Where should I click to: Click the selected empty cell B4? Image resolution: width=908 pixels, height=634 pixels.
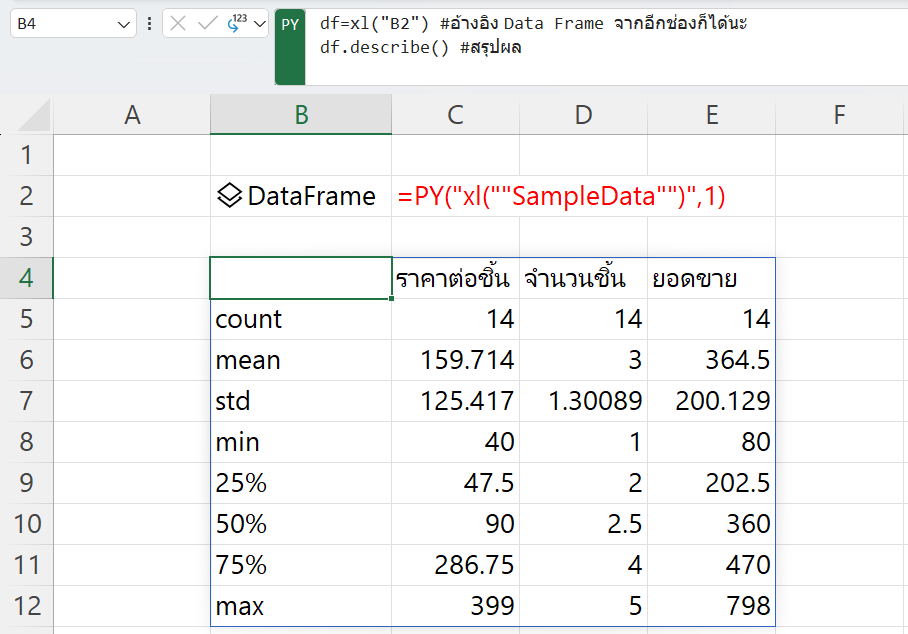tap(301, 278)
